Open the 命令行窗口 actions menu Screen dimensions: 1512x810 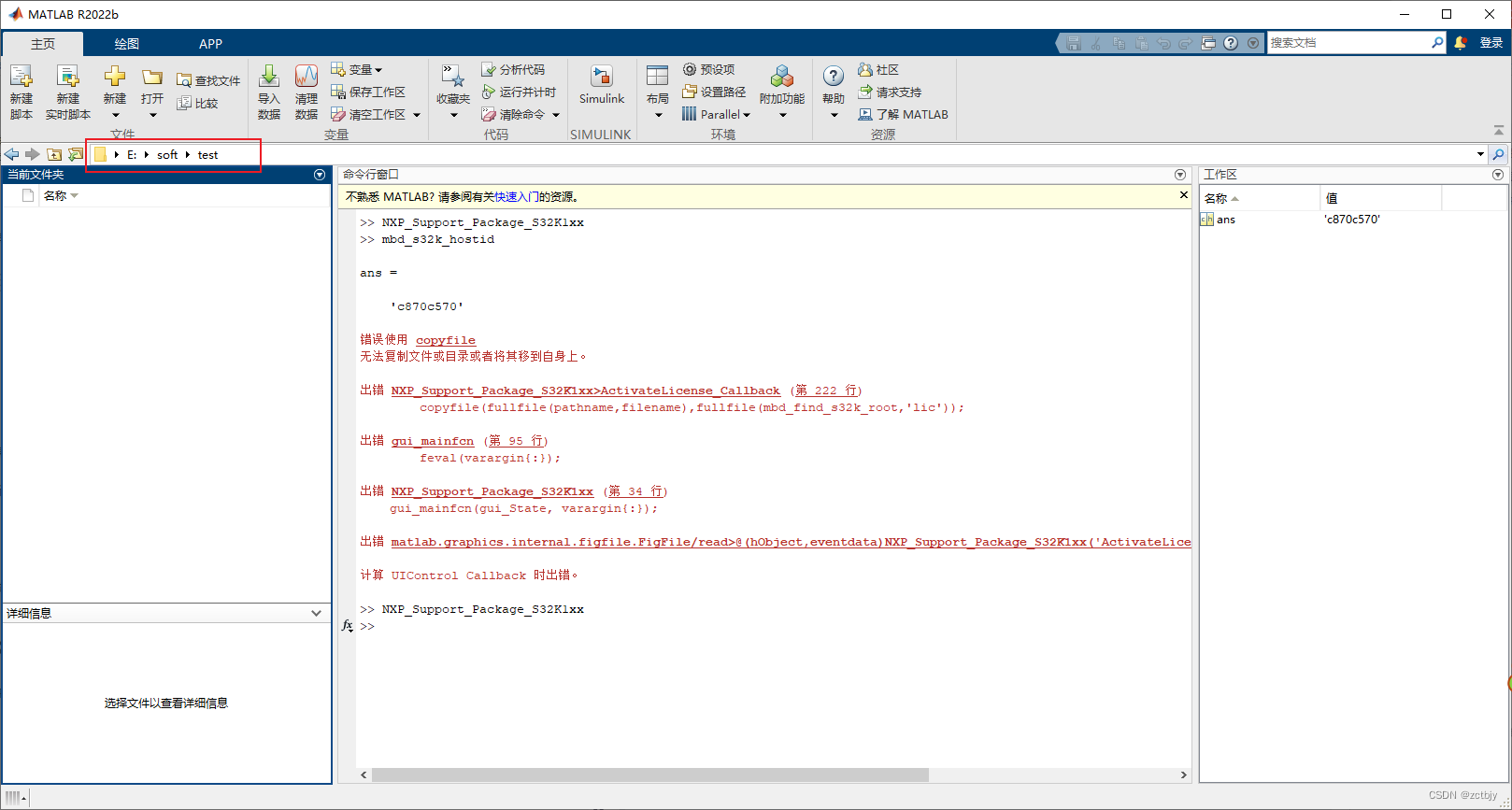pos(1180,175)
